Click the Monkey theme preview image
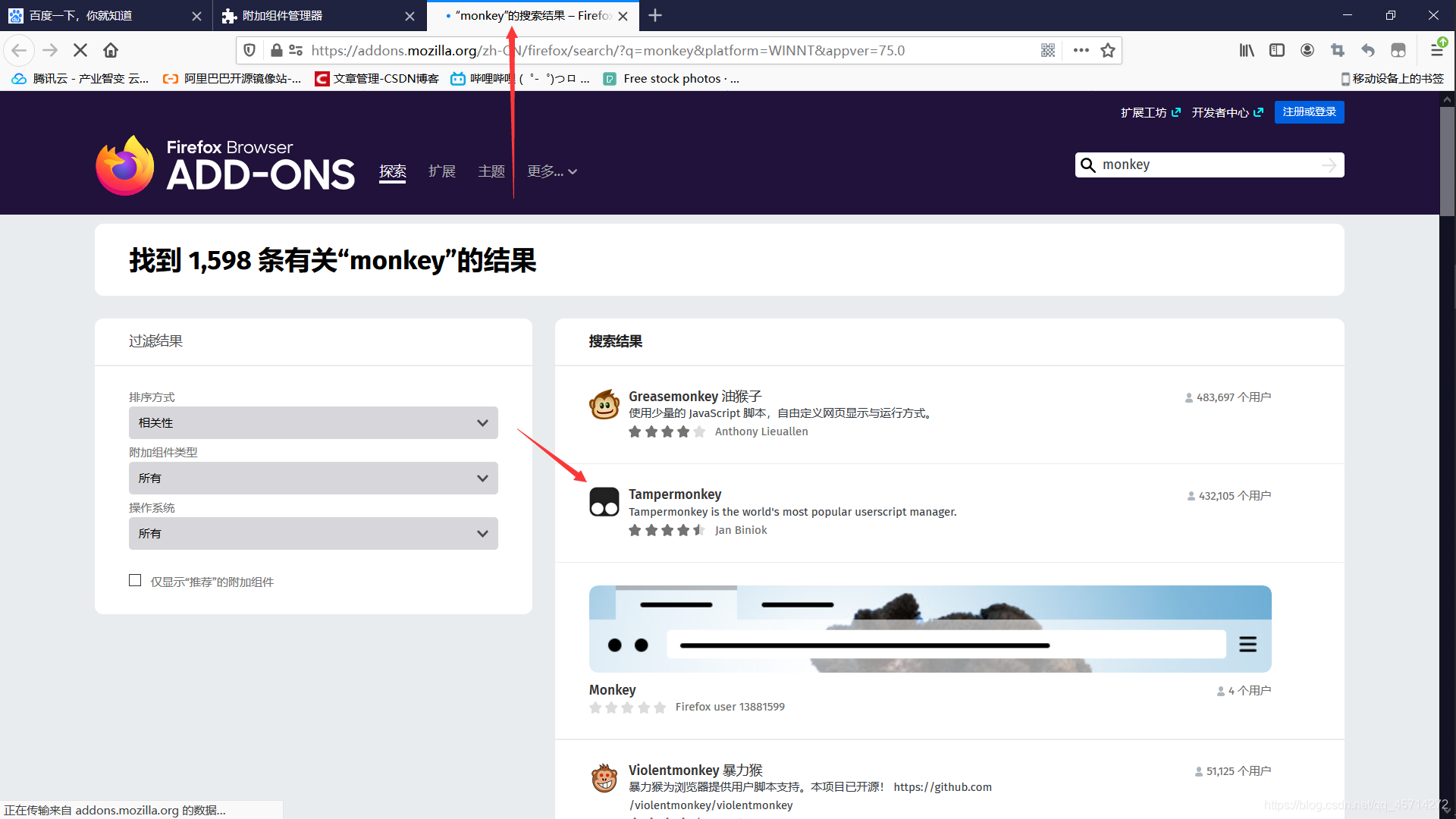Image resolution: width=1456 pixels, height=819 pixels. (x=930, y=629)
